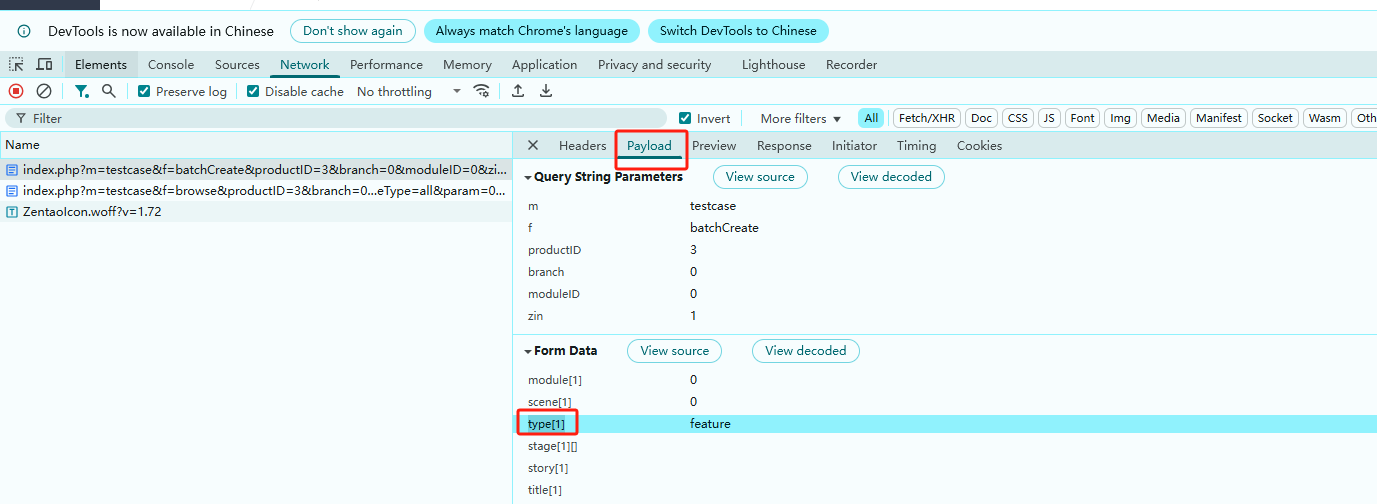The height and width of the screenshot is (504, 1377).
Task: Open the Lighthouse panel tab
Action: coord(773,65)
